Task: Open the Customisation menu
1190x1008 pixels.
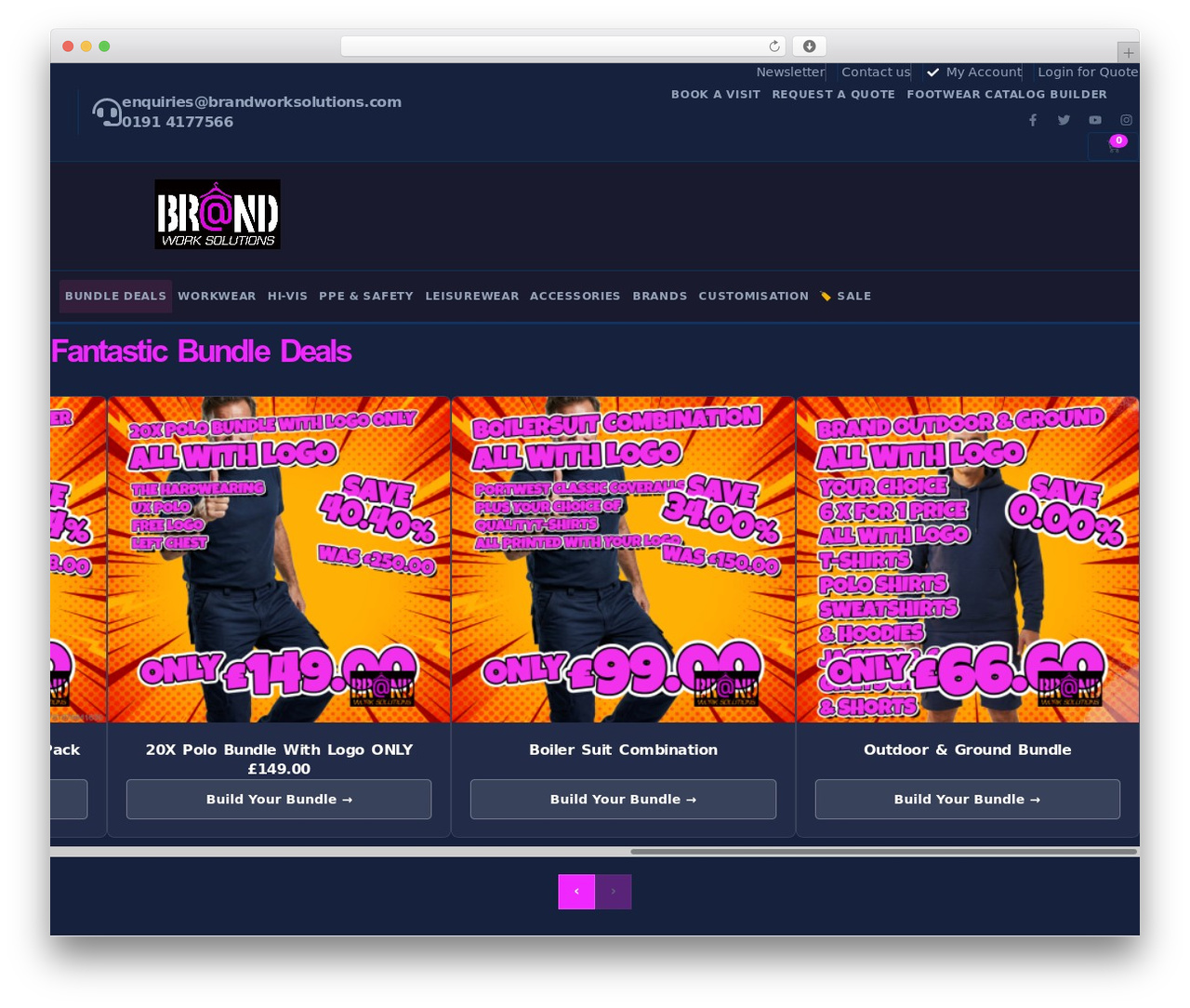Action: 754,296
